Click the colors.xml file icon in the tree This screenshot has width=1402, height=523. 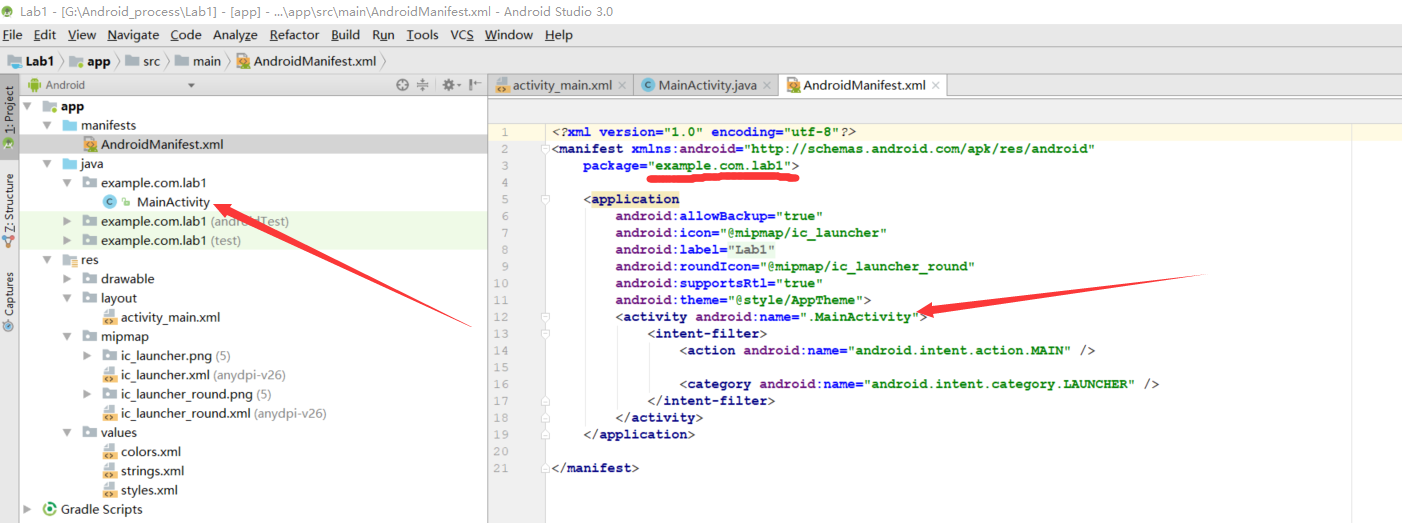click(x=110, y=452)
